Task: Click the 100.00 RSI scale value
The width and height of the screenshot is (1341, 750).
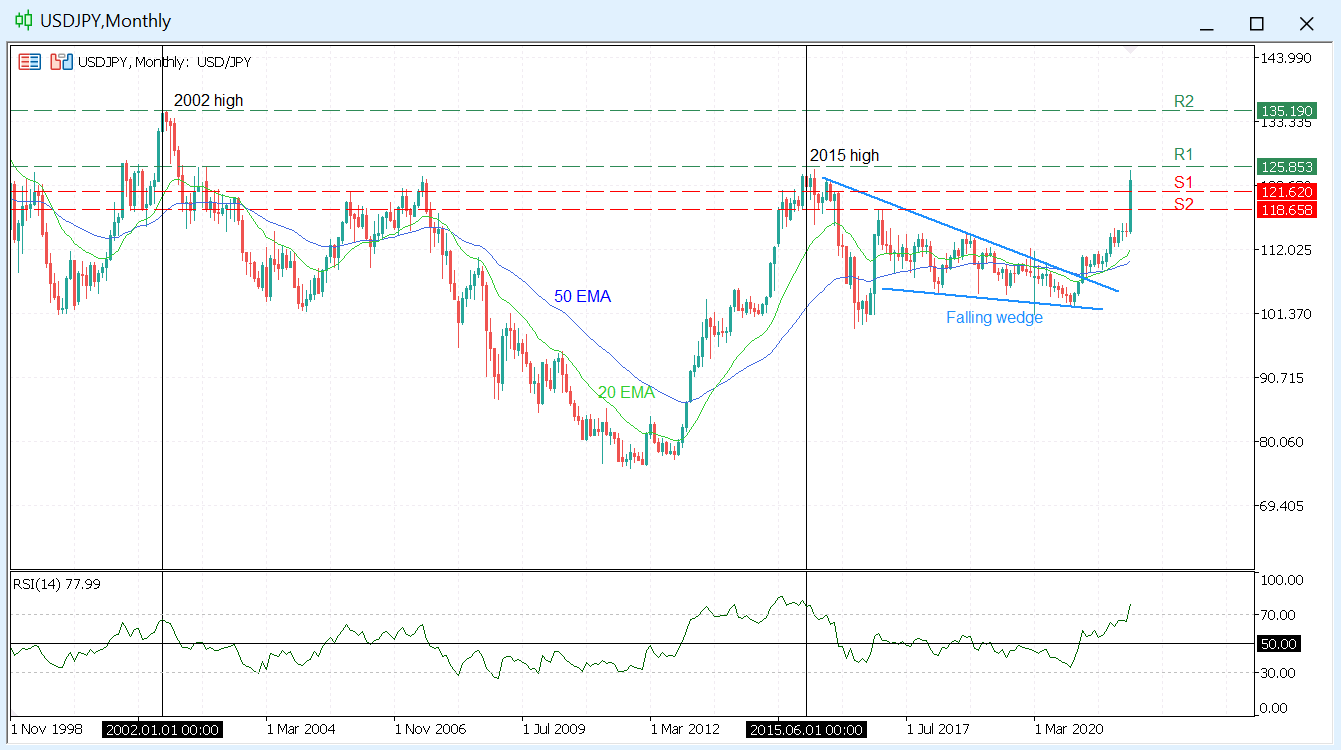Action: click(1283, 580)
